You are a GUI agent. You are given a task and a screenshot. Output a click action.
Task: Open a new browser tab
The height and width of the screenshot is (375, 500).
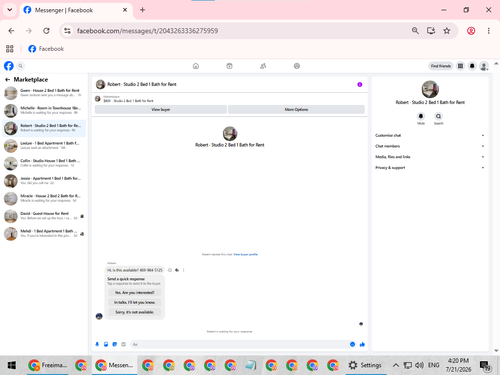[x=142, y=10]
